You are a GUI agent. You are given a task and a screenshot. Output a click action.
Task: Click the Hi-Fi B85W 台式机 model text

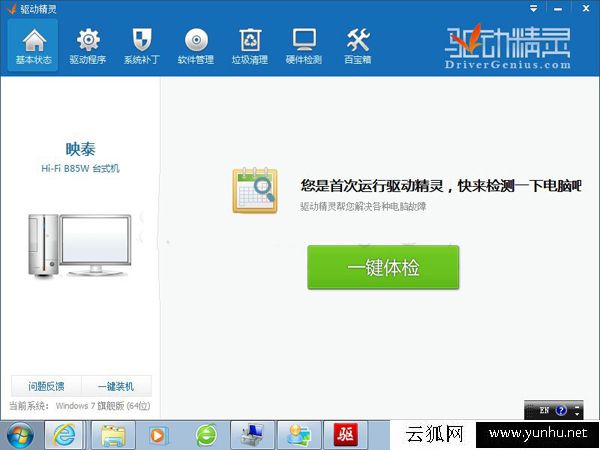click(x=80, y=168)
